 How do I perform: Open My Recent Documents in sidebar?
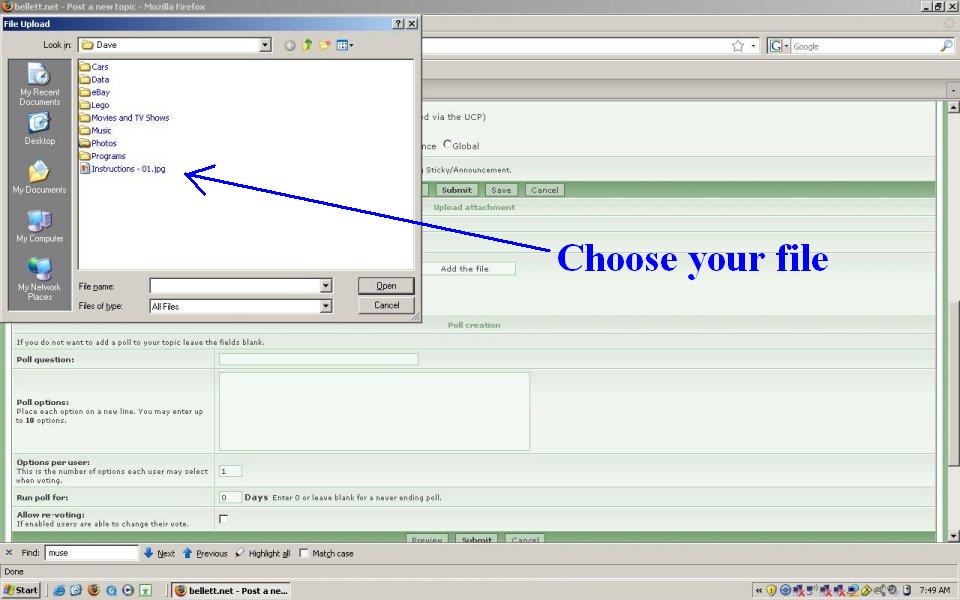[x=40, y=82]
